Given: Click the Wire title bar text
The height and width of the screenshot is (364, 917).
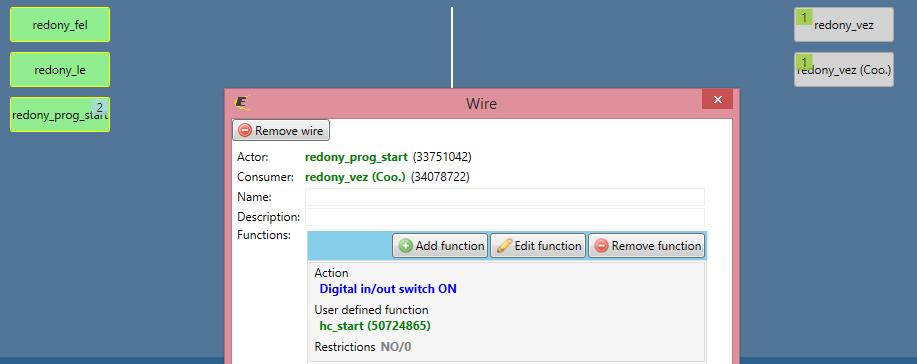Looking at the screenshot, I should tap(481, 104).
